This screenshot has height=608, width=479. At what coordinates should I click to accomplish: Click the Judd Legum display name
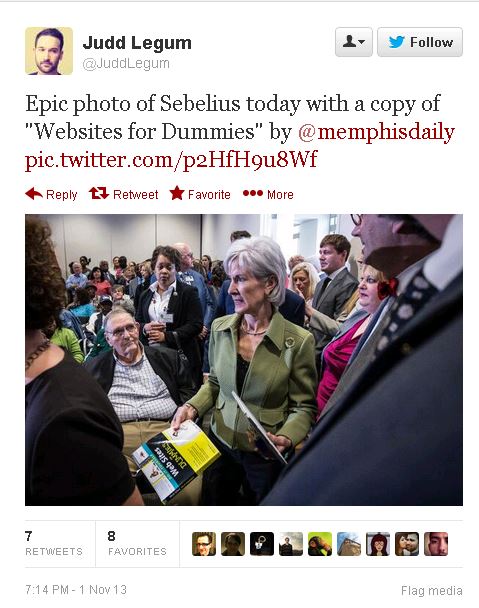tap(137, 43)
